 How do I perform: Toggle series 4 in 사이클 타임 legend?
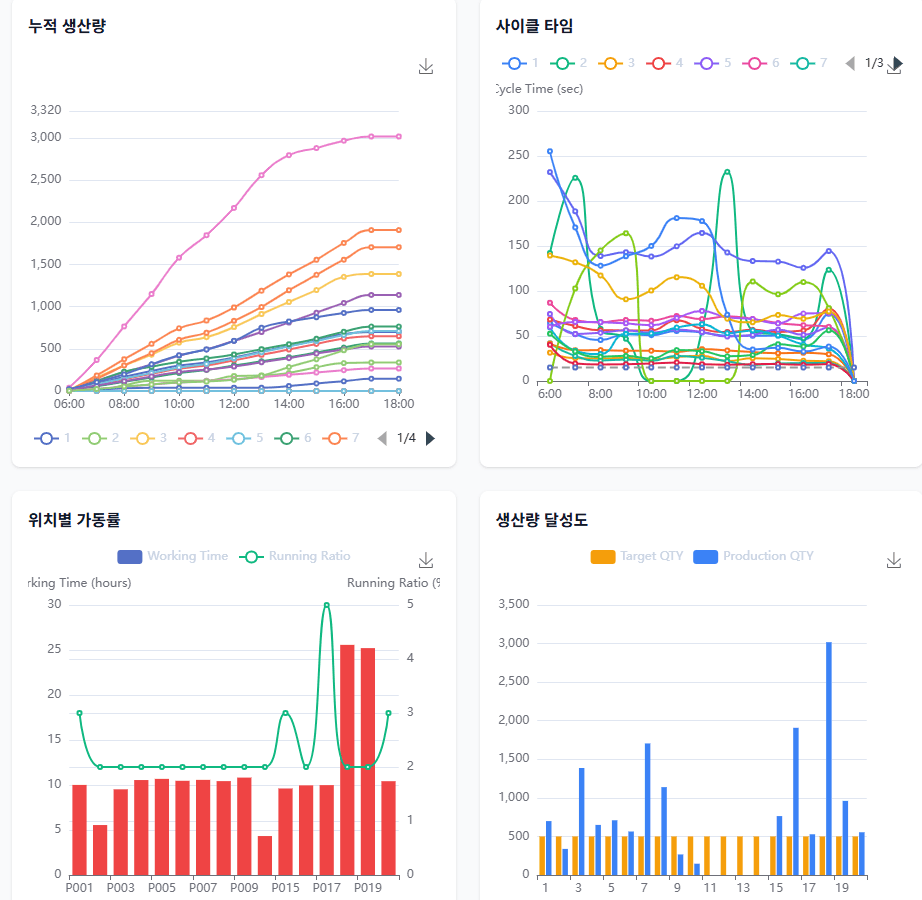(x=664, y=63)
